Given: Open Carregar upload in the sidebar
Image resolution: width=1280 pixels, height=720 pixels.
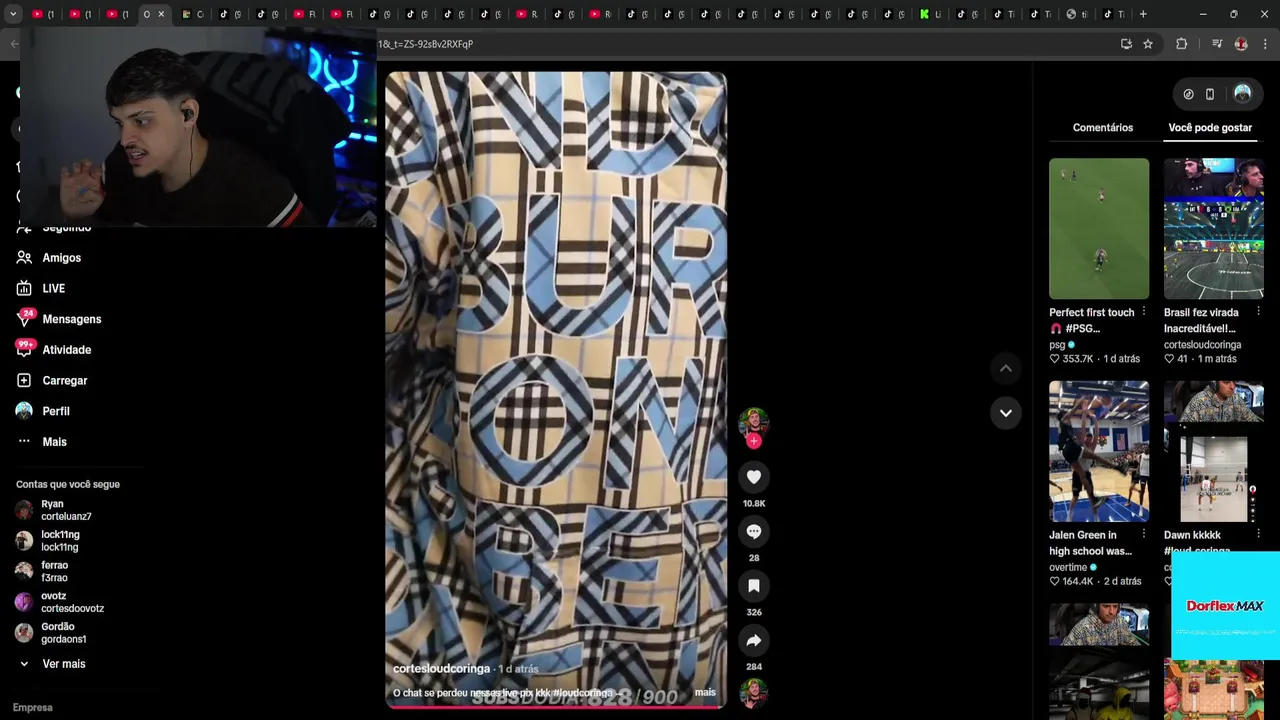Looking at the screenshot, I should [x=65, y=381].
